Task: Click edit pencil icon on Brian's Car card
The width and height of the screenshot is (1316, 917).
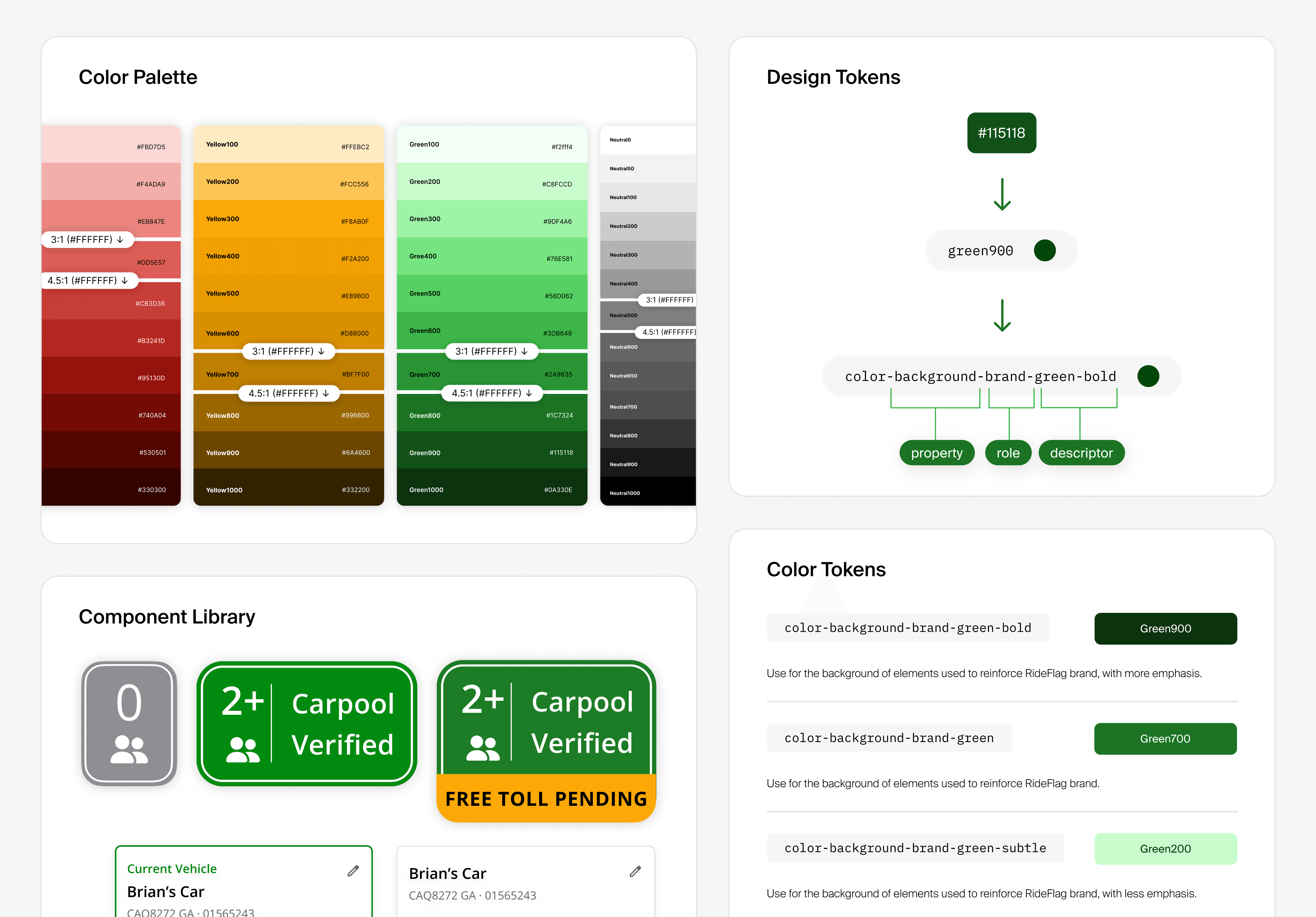Action: pyautogui.click(x=635, y=872)
